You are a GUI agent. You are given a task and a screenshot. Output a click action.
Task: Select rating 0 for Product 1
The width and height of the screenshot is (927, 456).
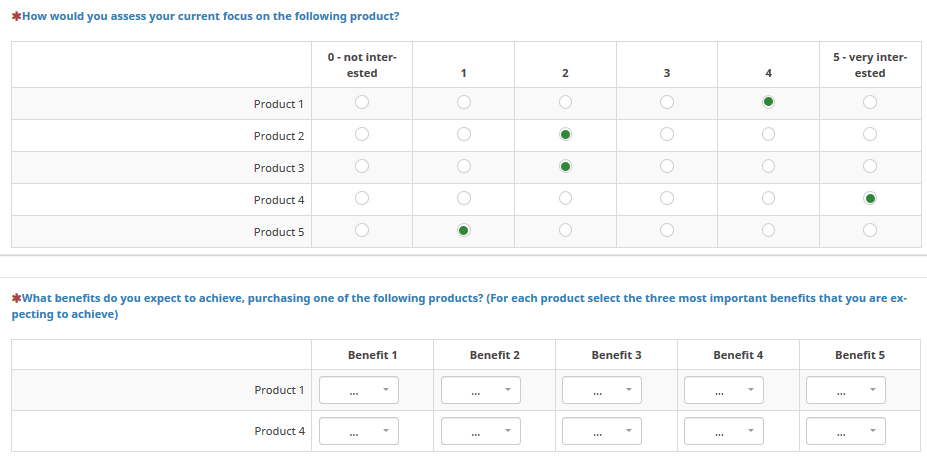[x=362, y=102]
